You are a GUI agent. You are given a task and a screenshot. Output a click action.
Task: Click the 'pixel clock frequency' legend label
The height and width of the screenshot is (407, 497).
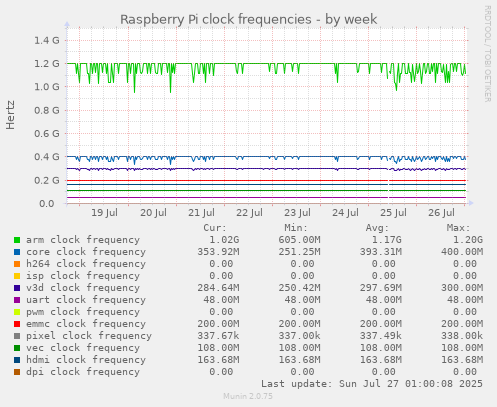[x=89, y=336]
